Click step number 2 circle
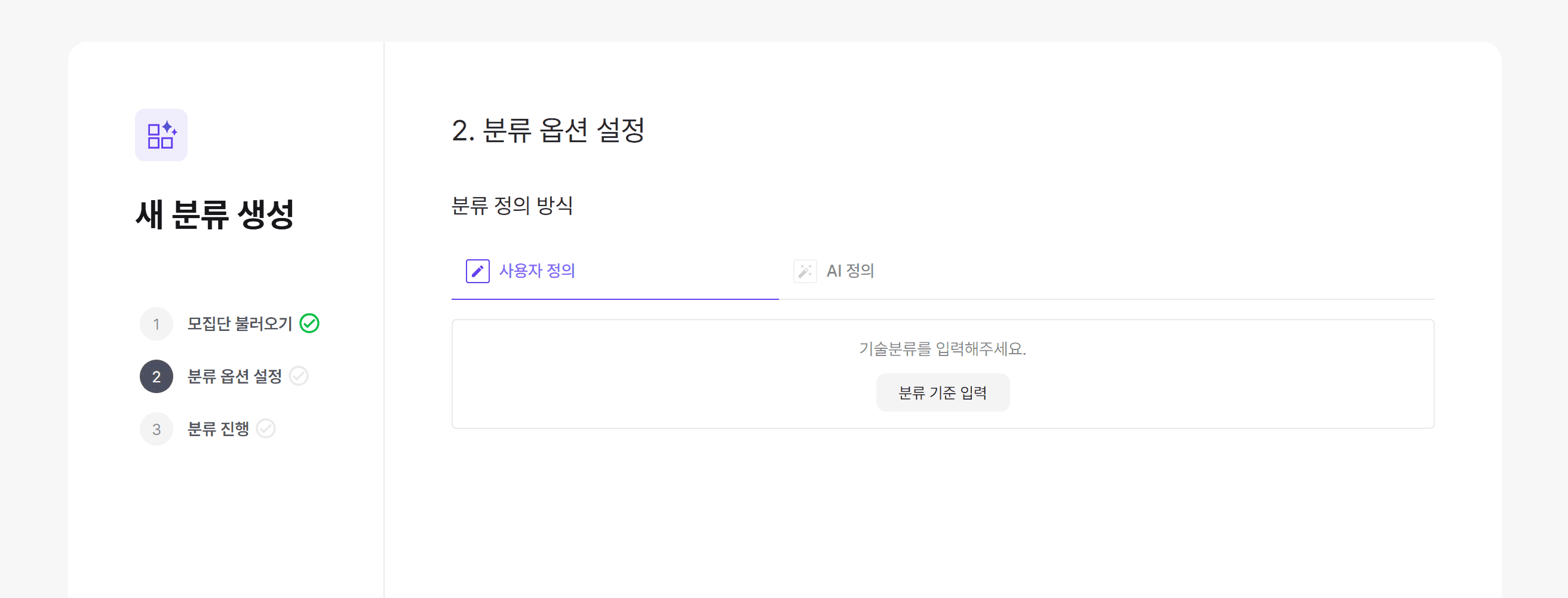The height and width of the screenshot is (598, 1568). click(x=157, y=376)
